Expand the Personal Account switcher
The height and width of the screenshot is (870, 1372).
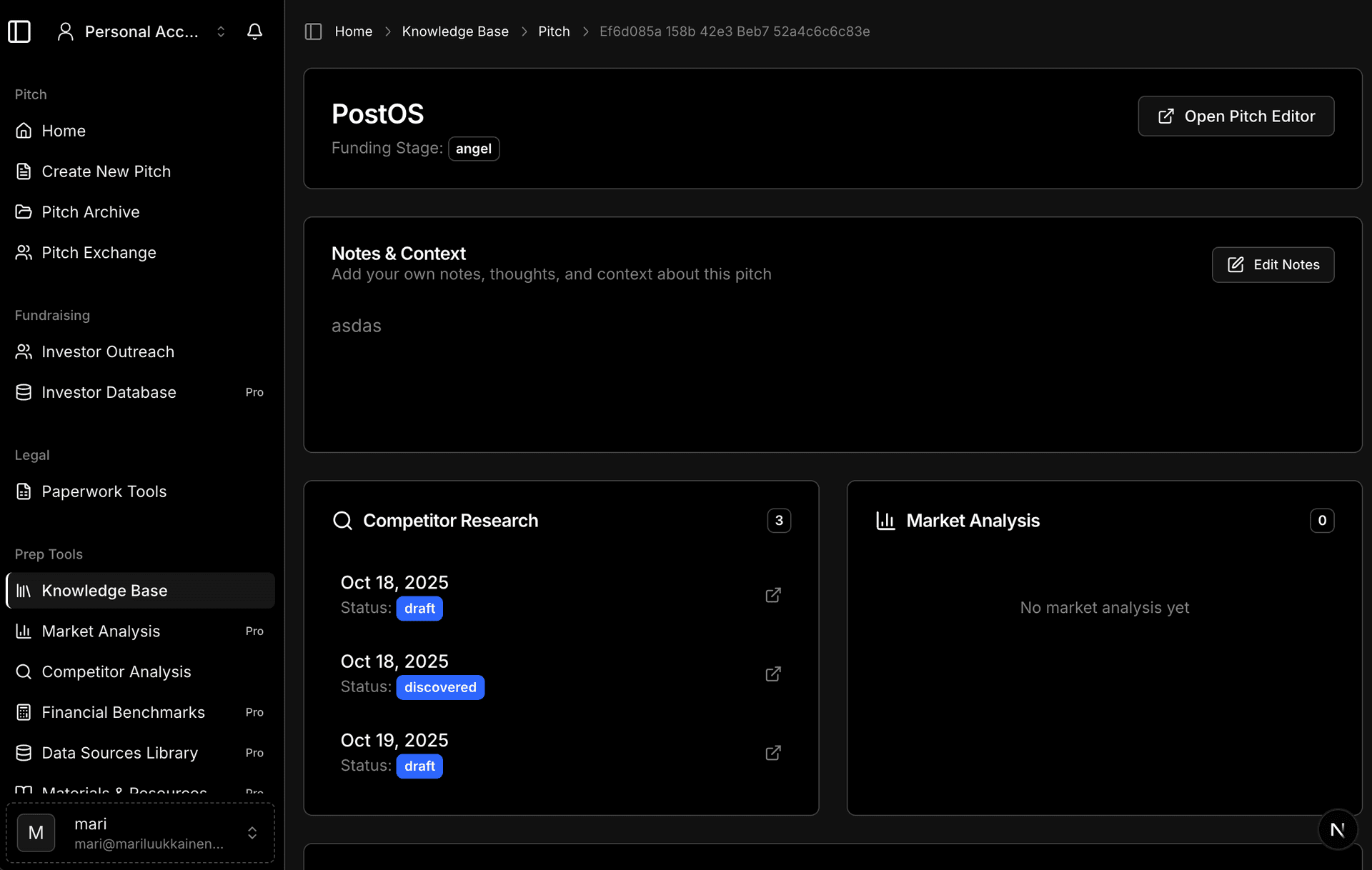[220, 31]
